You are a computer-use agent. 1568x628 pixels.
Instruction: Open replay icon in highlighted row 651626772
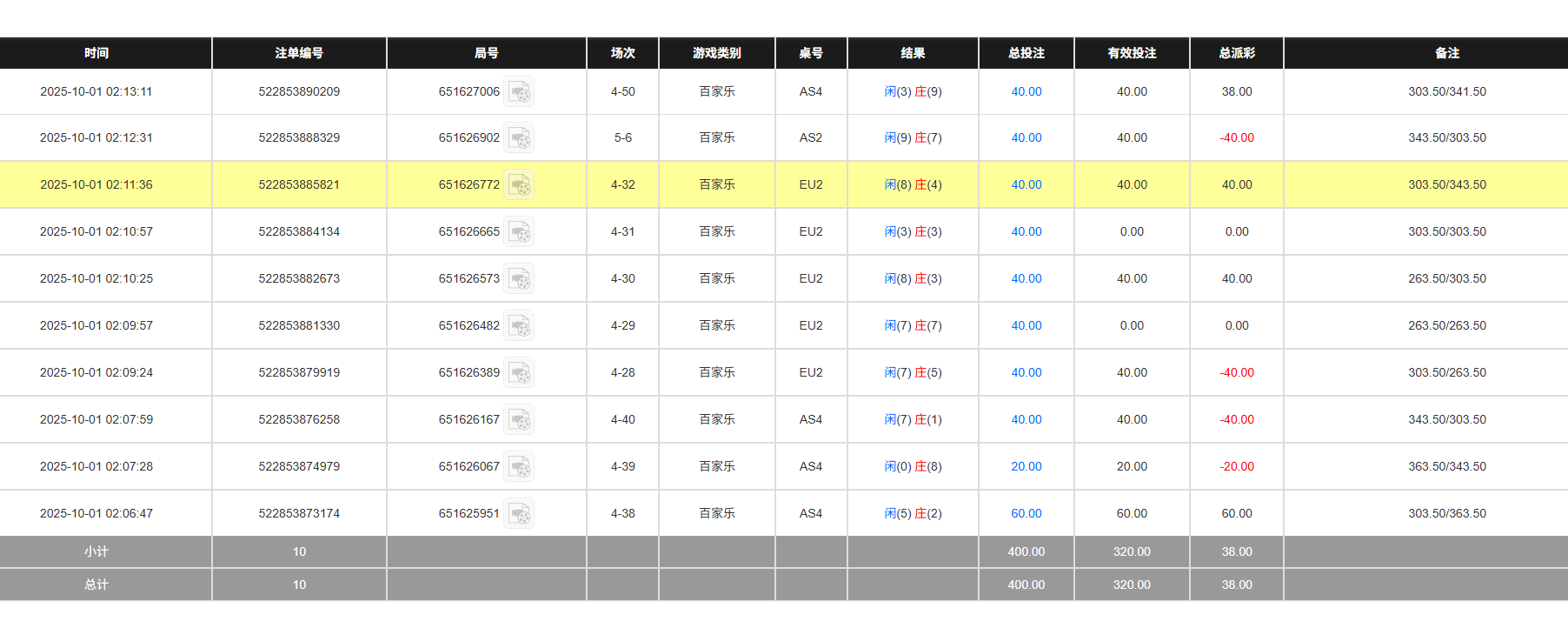(x=519, y=185)
